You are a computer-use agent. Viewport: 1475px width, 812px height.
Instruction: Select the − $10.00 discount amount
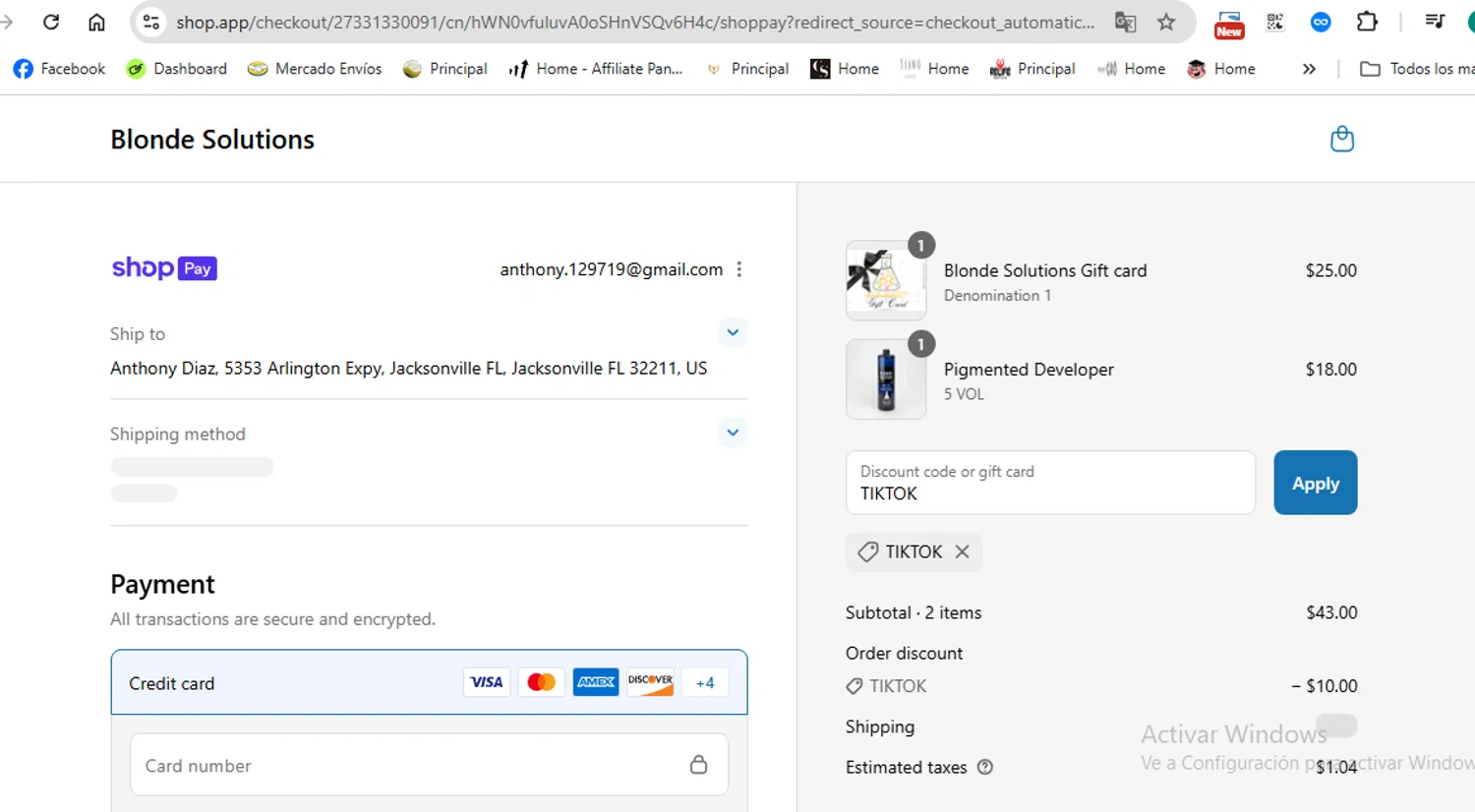[x=1325, y=686]
